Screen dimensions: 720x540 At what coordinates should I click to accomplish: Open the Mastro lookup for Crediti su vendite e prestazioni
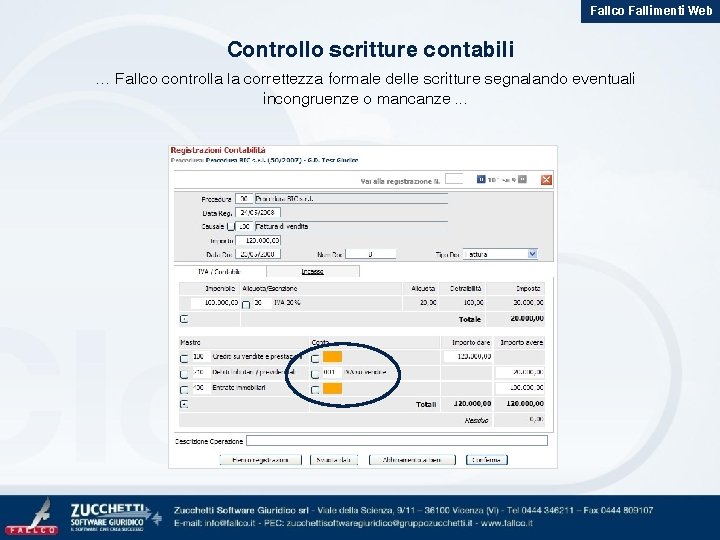click(184, 358)
